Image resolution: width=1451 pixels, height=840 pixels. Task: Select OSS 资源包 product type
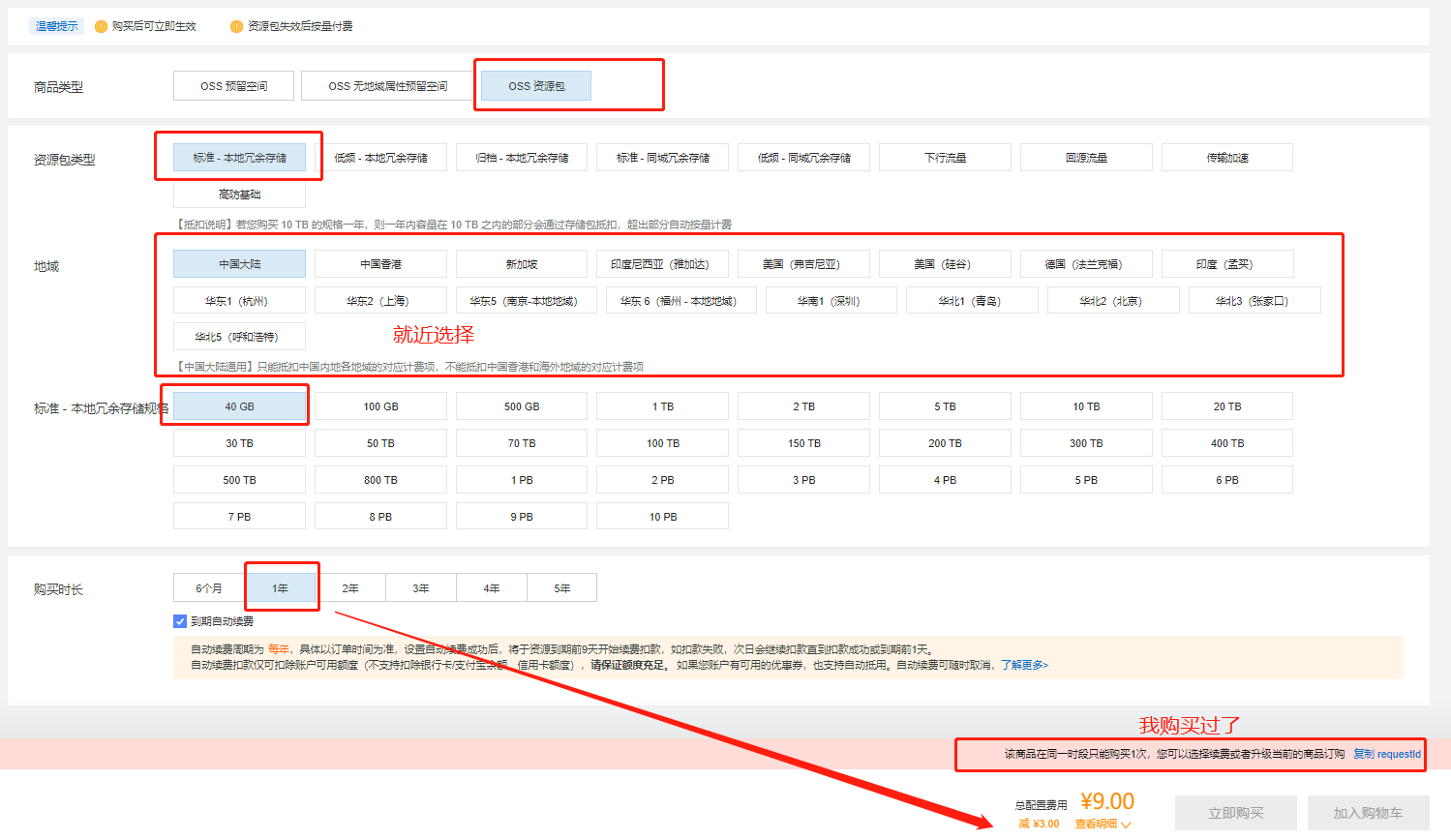pyautogui.click(x=536, y=86)
